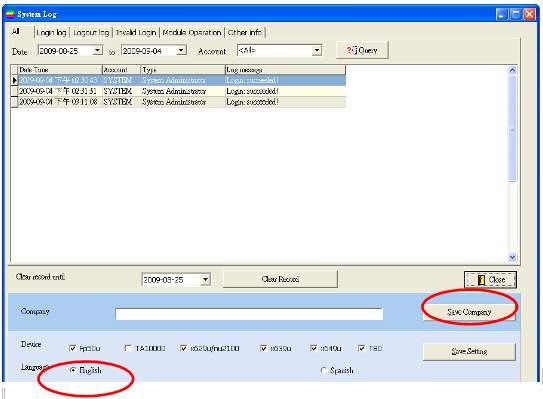This screenshot has width=543, height=399.
Task: Click the Type column header
Action: tap(183, 70)
